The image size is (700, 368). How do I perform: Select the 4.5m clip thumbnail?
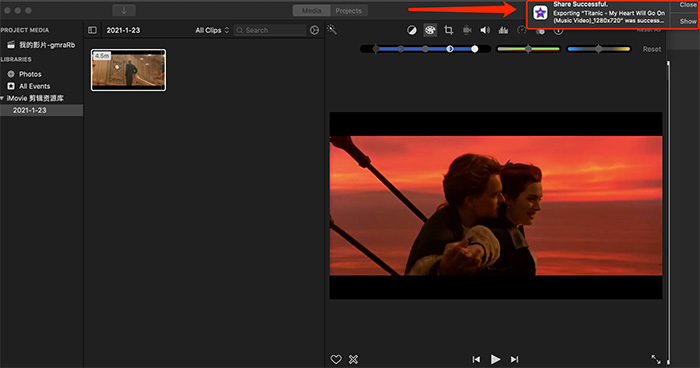(129, 70)
